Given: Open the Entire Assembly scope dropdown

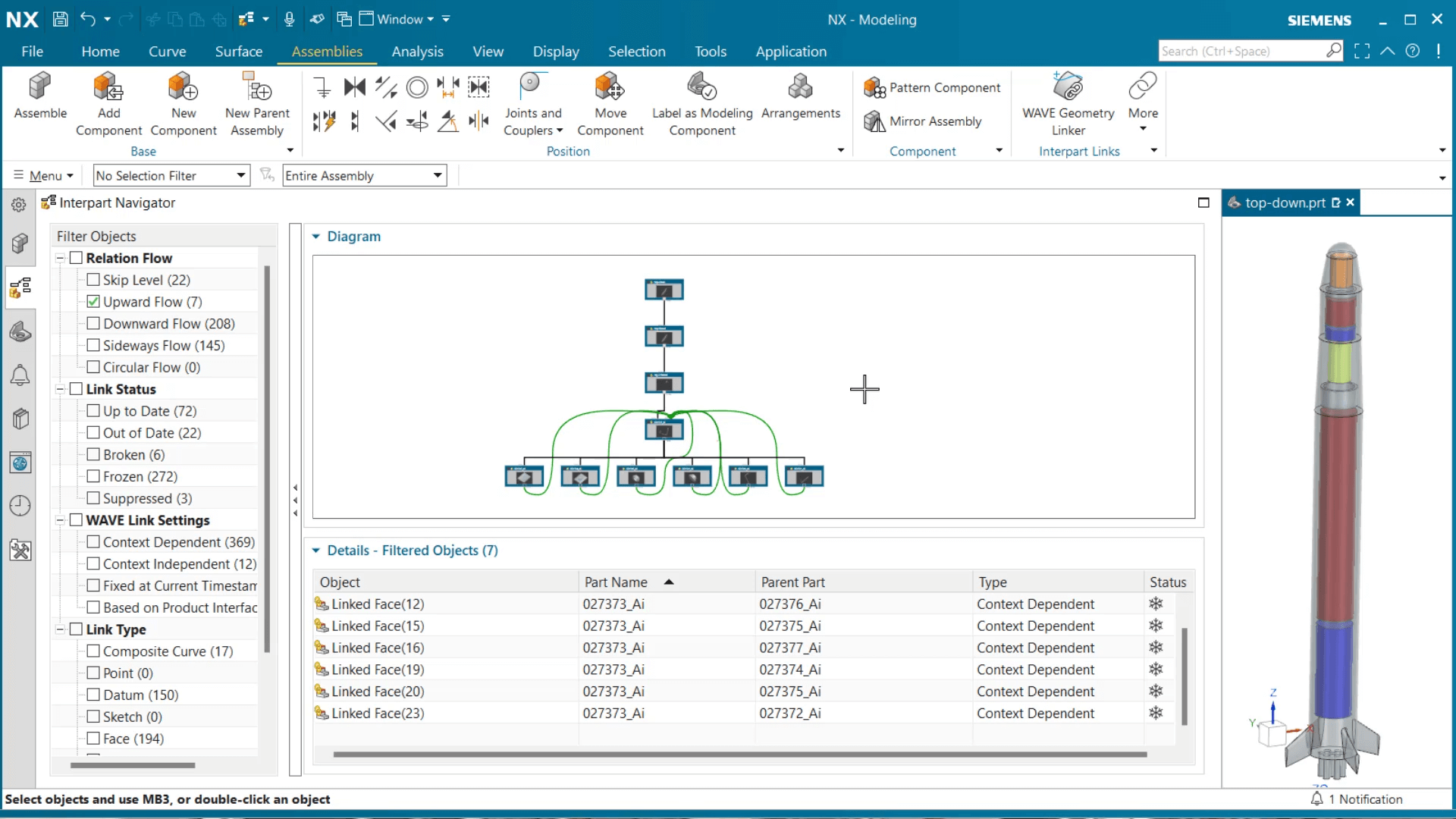Looking at the screenshot, I should (x=365, y=176).
